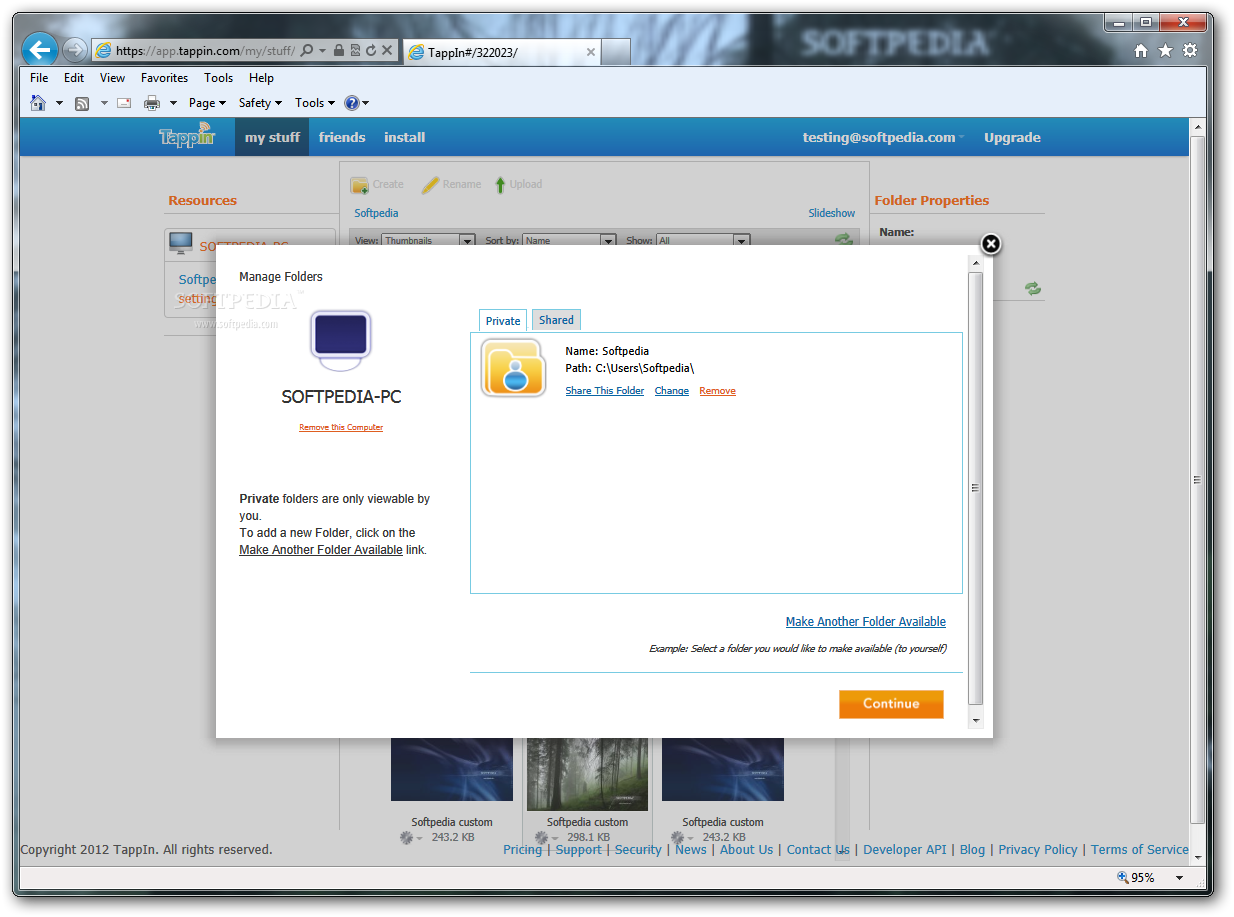
Task: Click the computer icon in Resources panel
Action: click(181, 243)
